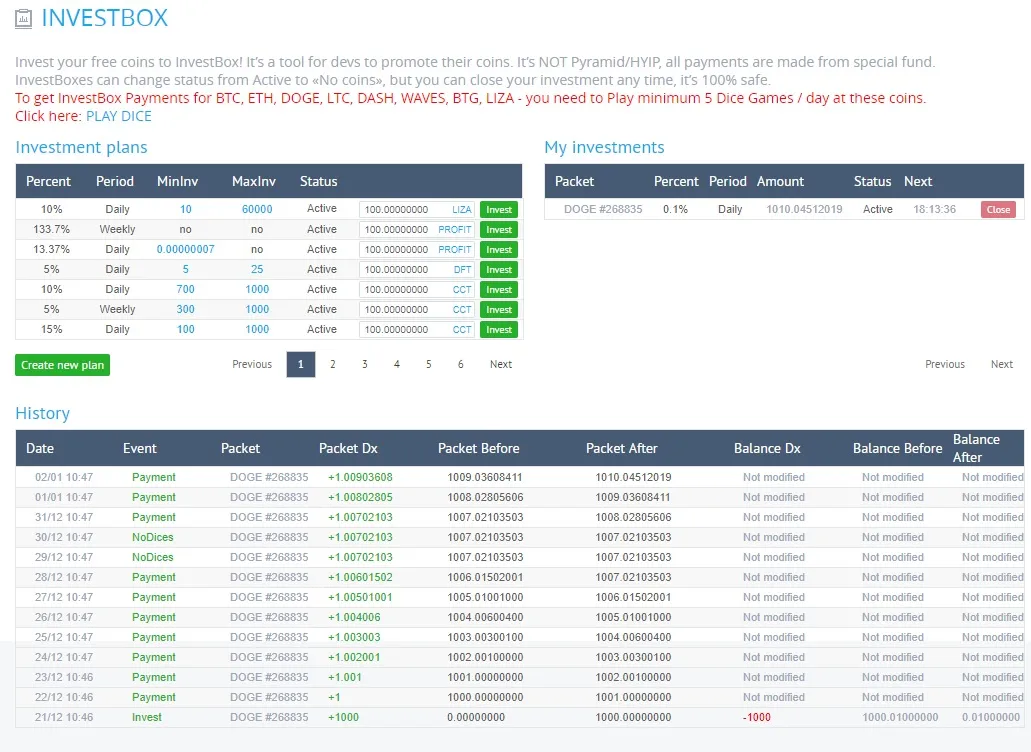
Task: Click the Packet Dx column header in History
Action: click(x=348, y=448)
